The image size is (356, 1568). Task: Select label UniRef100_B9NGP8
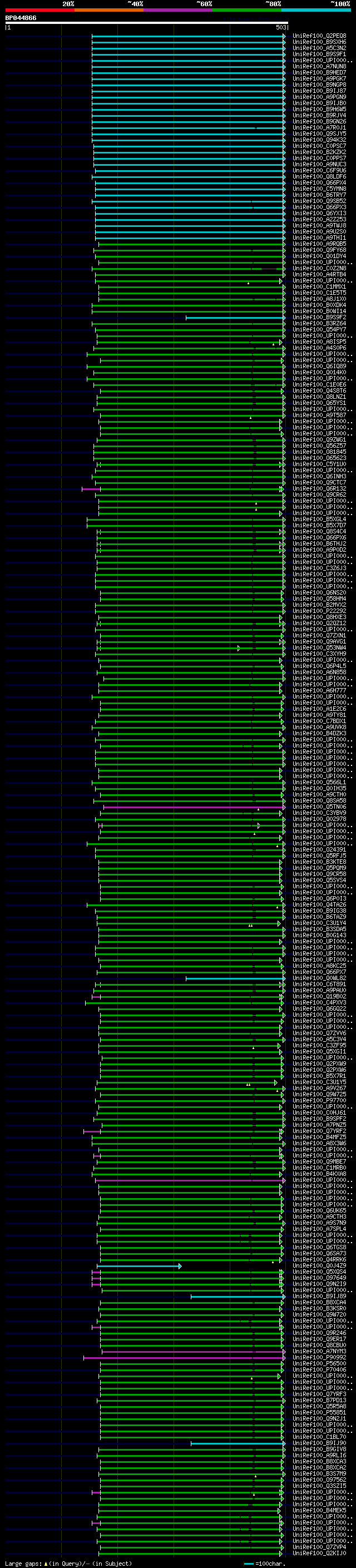pyautogui.click(x=319, y=85)
